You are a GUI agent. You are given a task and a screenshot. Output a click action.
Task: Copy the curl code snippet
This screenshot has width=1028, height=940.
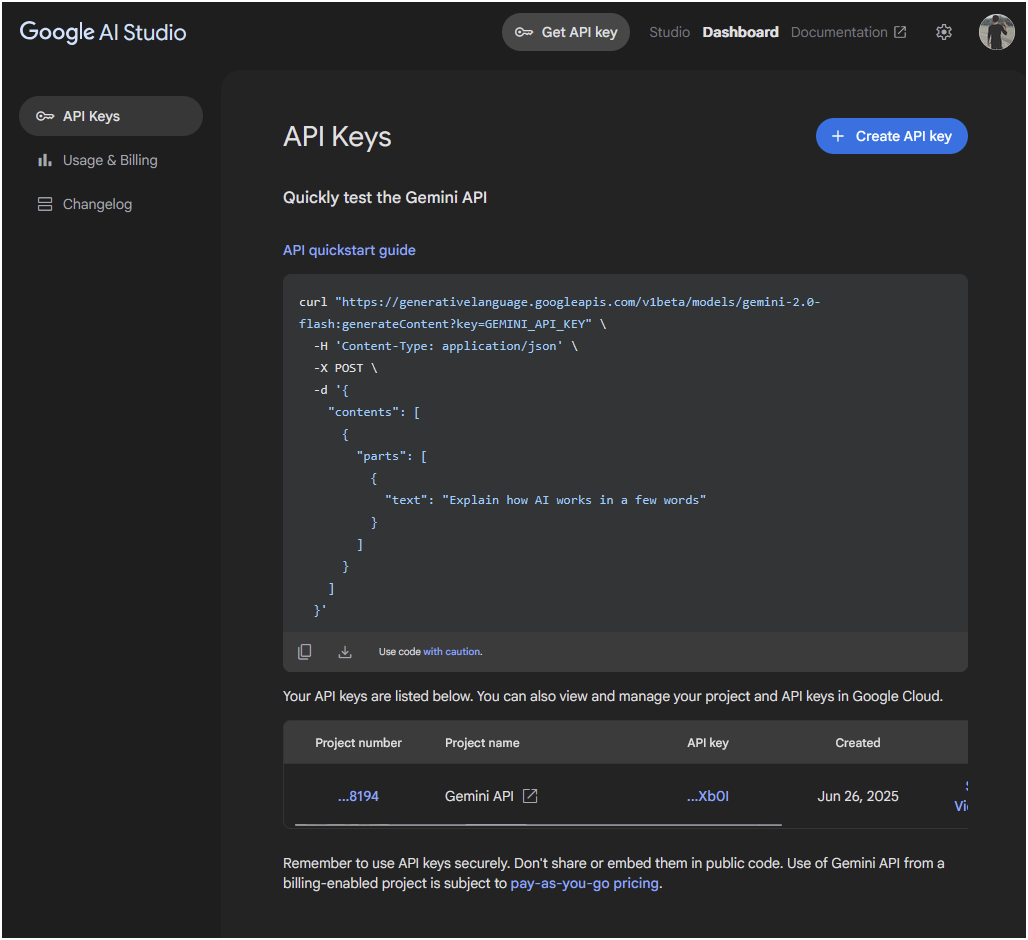click(x=305, y=652)
